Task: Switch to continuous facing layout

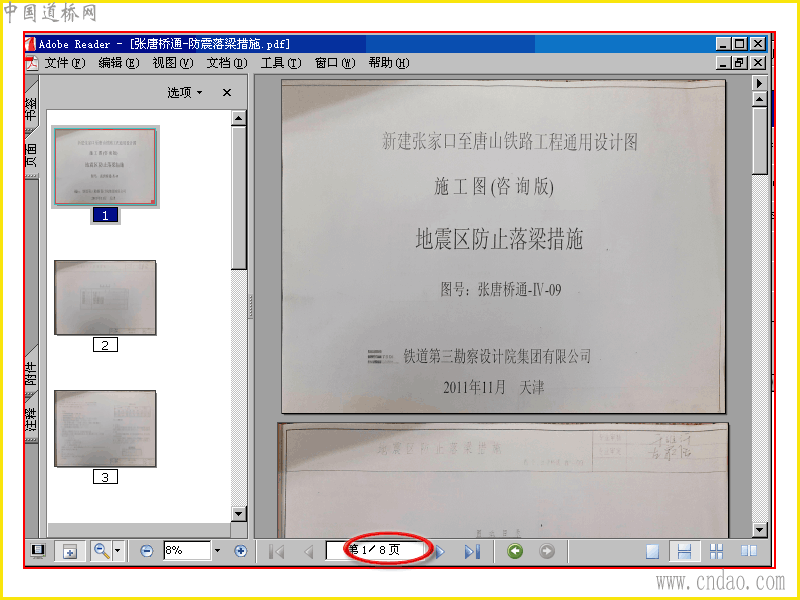Action: click(716, 552)
